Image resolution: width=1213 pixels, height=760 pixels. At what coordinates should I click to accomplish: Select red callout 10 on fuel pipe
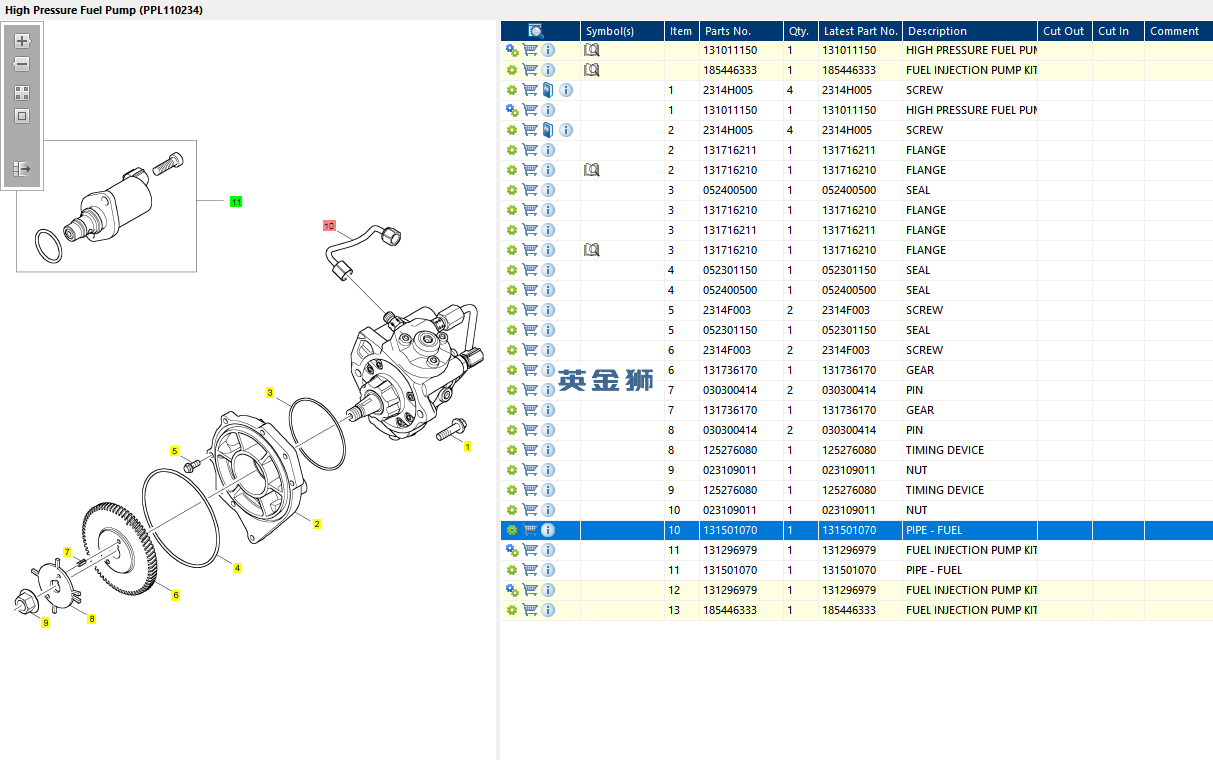coord(329,225)
